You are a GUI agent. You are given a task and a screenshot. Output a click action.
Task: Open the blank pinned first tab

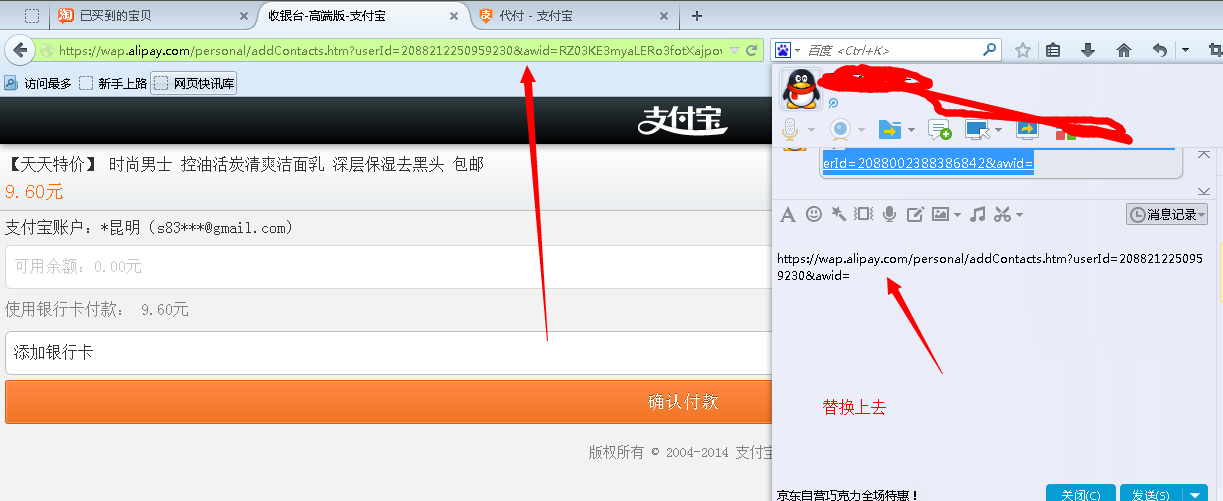[32, 15]
